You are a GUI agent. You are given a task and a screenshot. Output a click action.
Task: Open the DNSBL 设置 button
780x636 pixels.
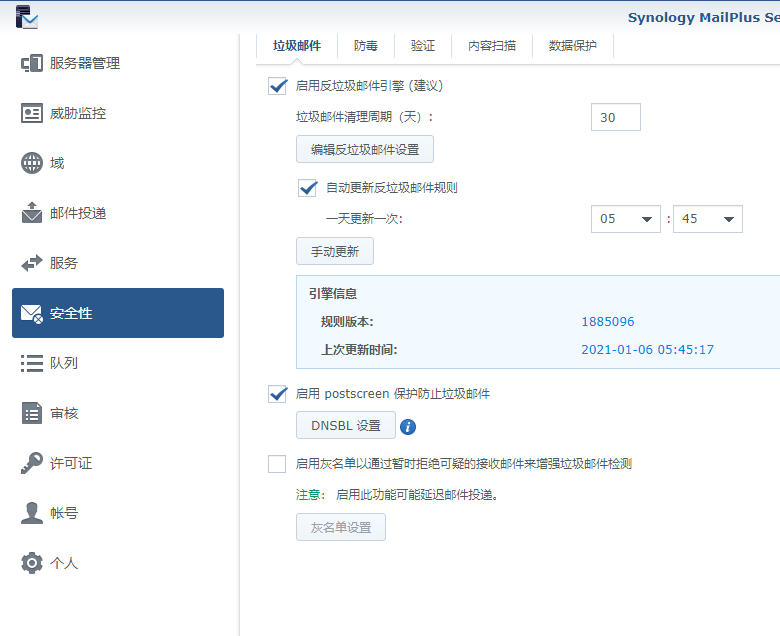click(x=346, y=426)
